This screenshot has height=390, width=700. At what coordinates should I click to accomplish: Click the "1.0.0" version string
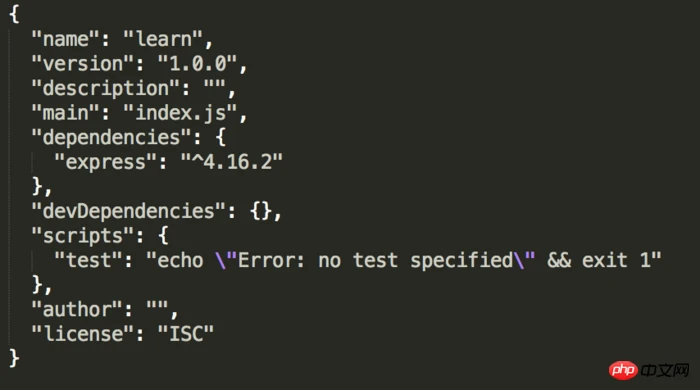point(197,64)
